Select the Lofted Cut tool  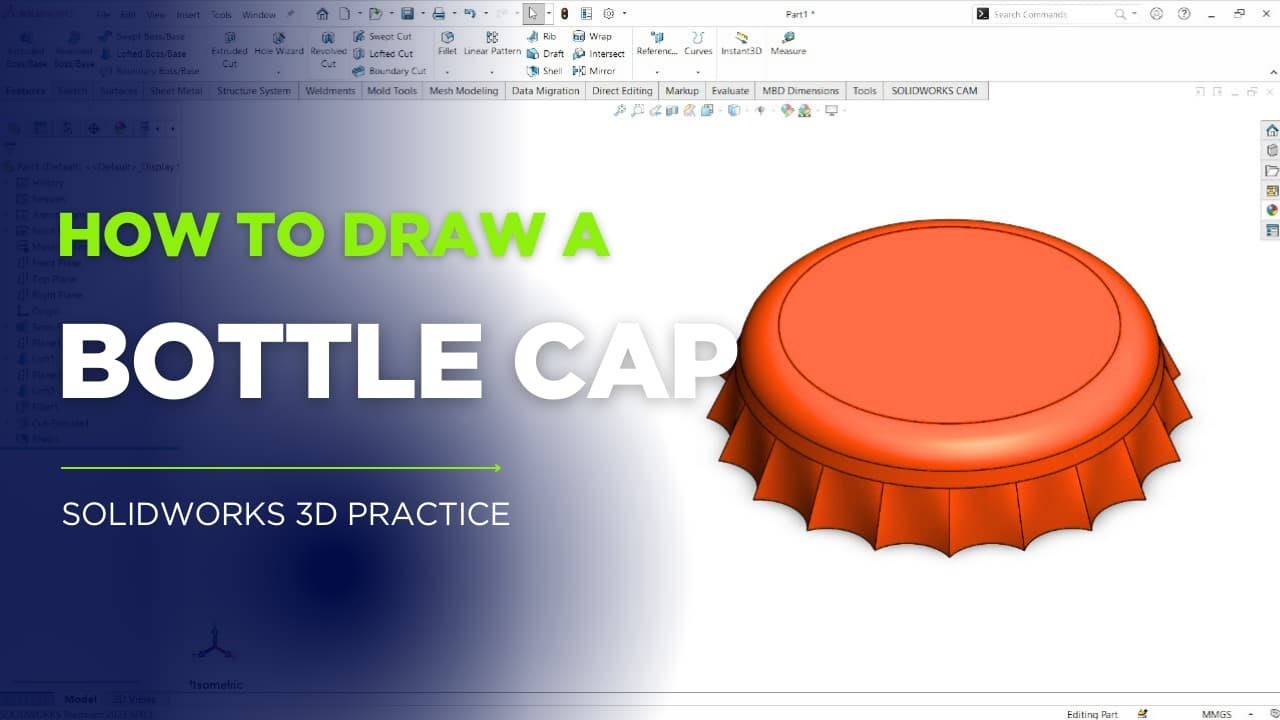383,54
